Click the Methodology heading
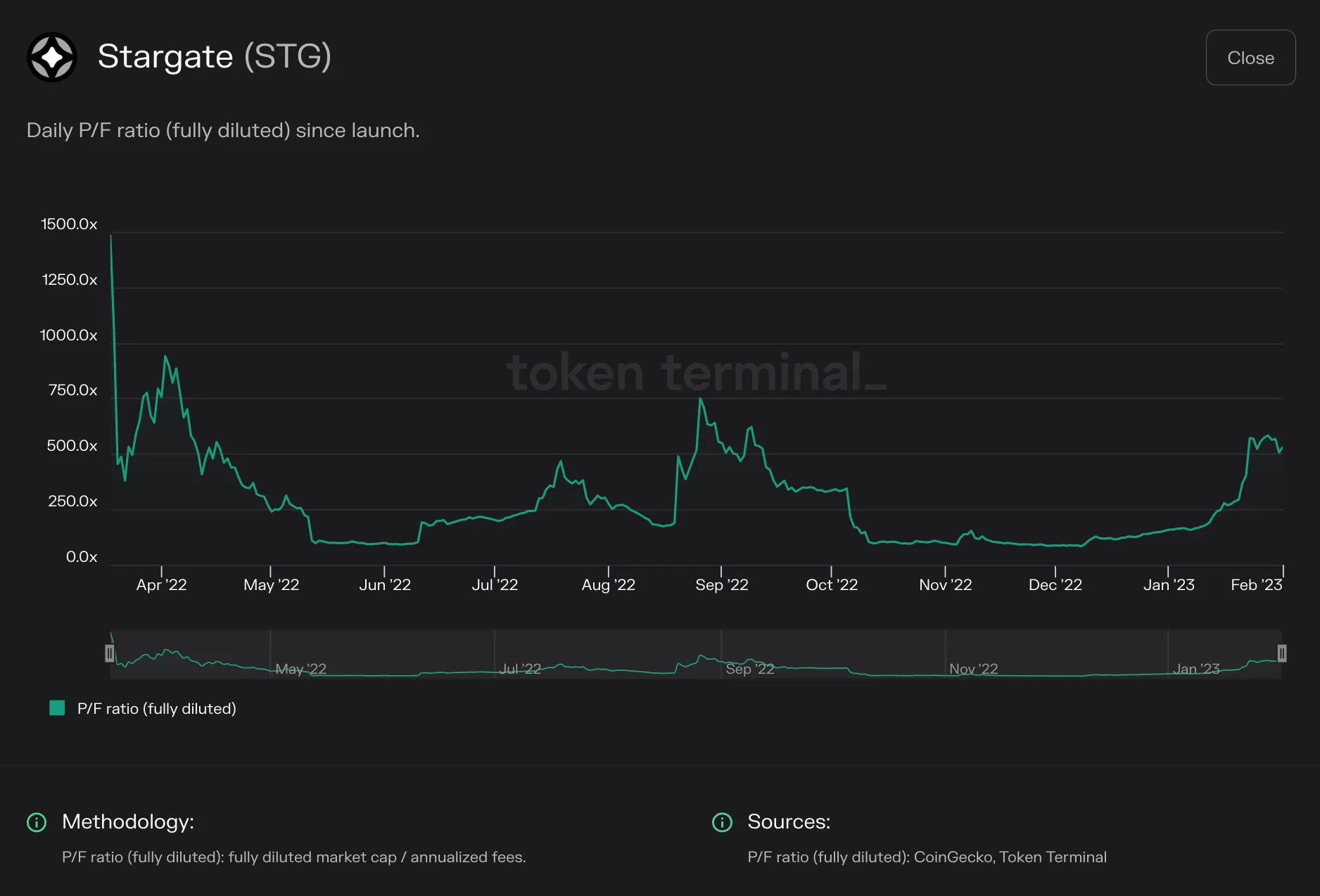Image resolution: width=1320 pixels, height=896 pixels. click(x=128, y=821)
